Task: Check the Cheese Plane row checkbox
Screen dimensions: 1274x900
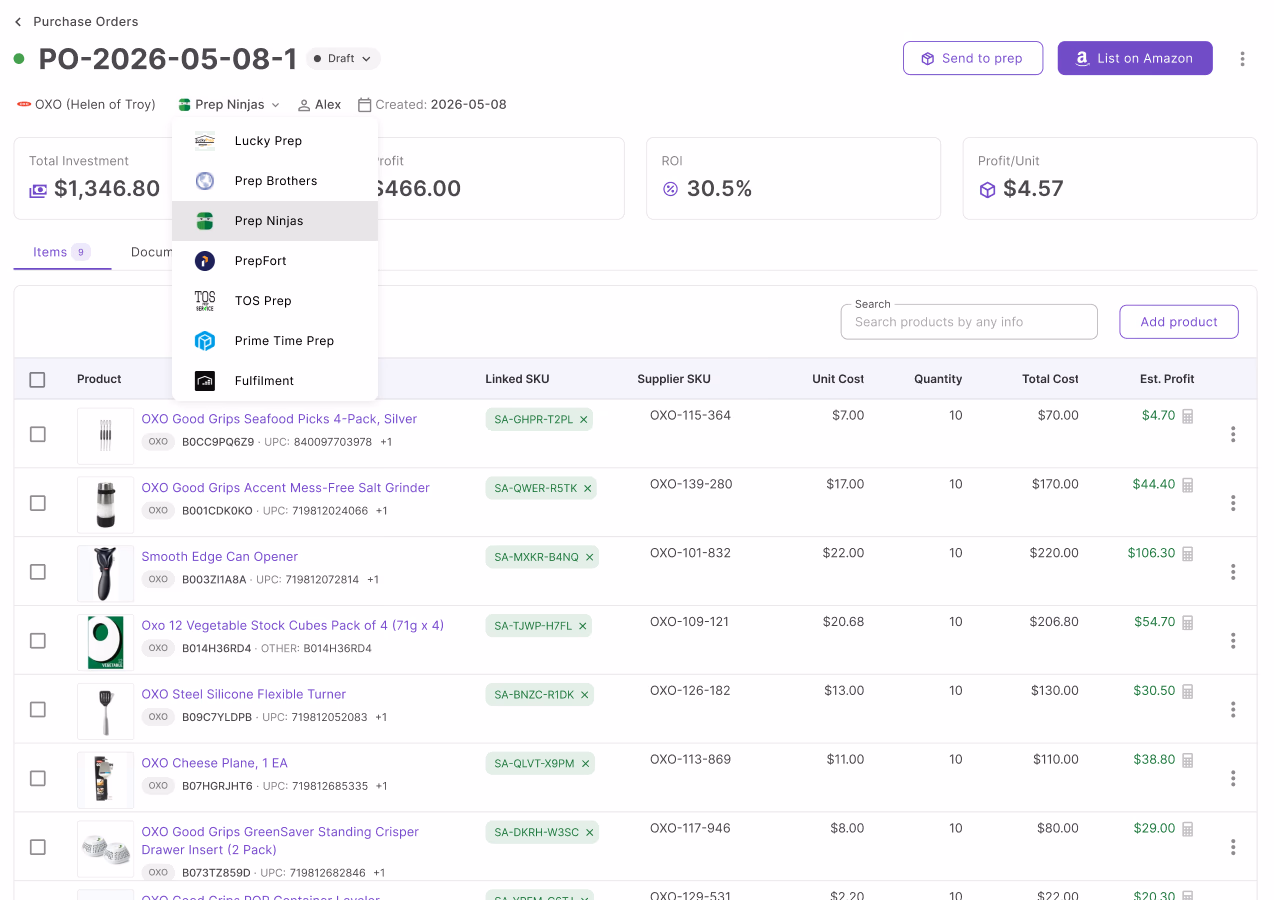Action: 37,778
